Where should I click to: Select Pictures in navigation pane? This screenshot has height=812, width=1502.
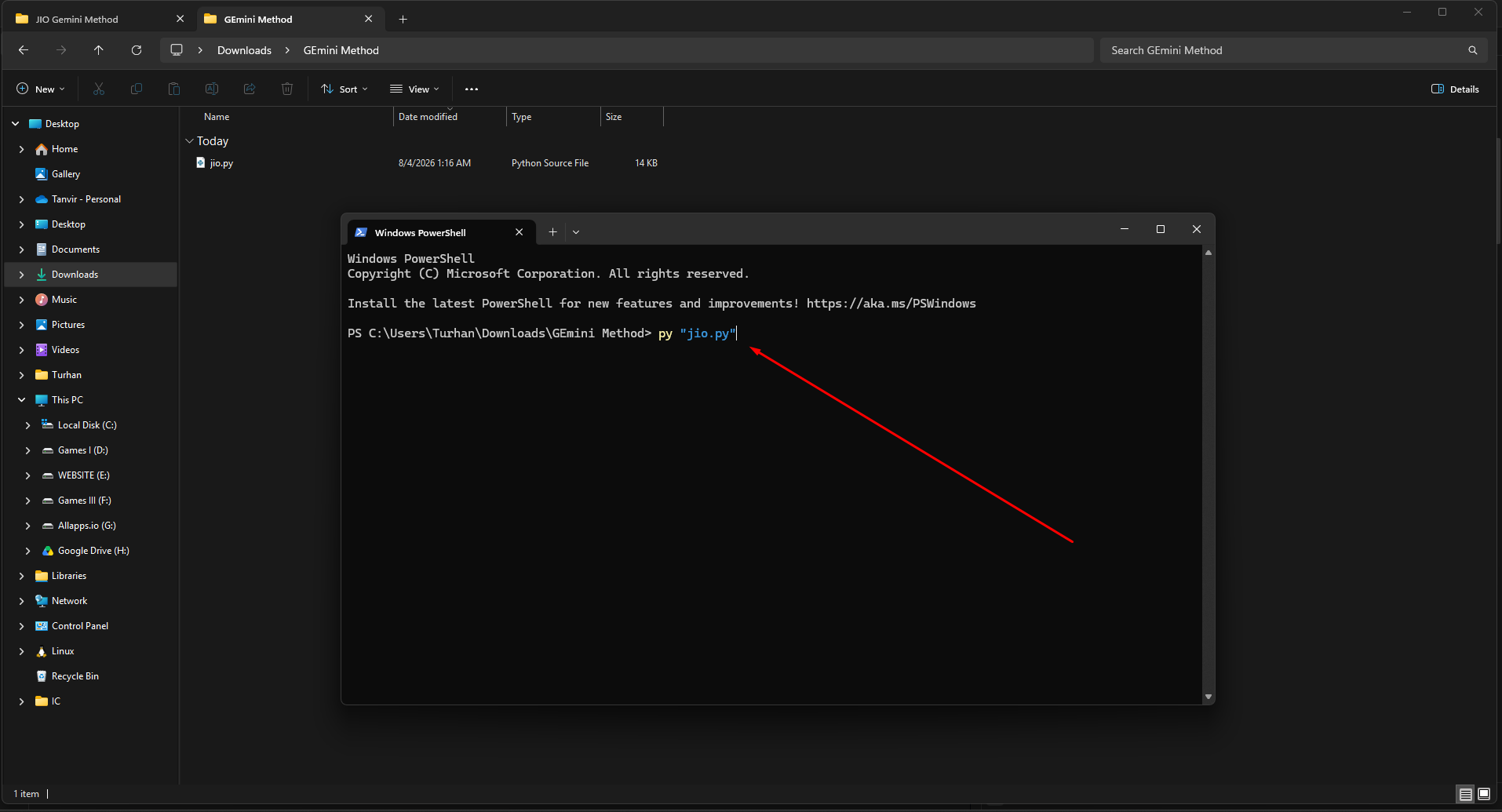pos(68,325)
